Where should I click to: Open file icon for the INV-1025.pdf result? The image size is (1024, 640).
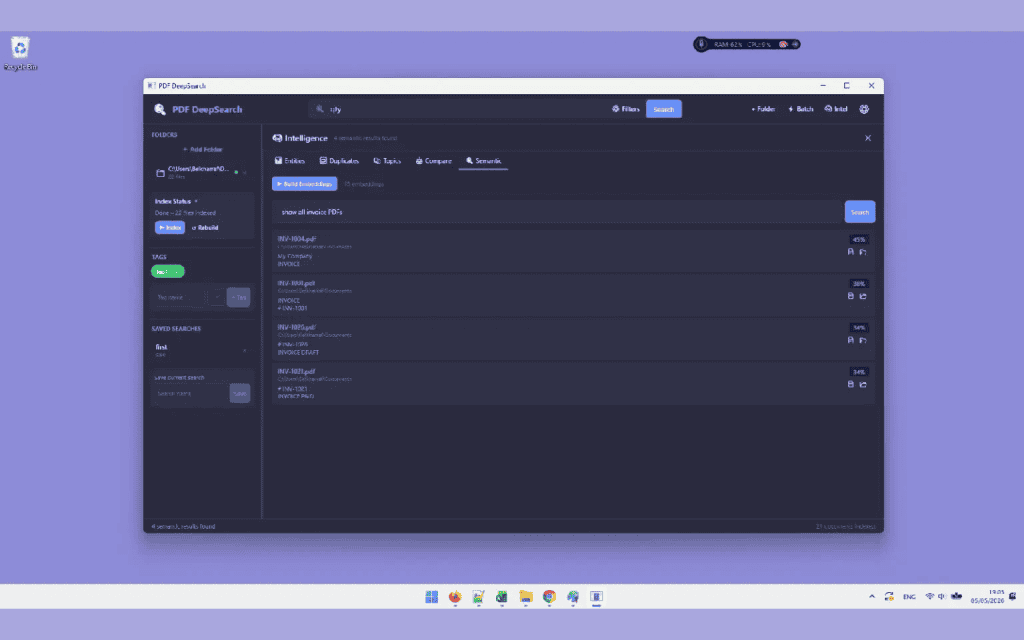pos(850,340)
